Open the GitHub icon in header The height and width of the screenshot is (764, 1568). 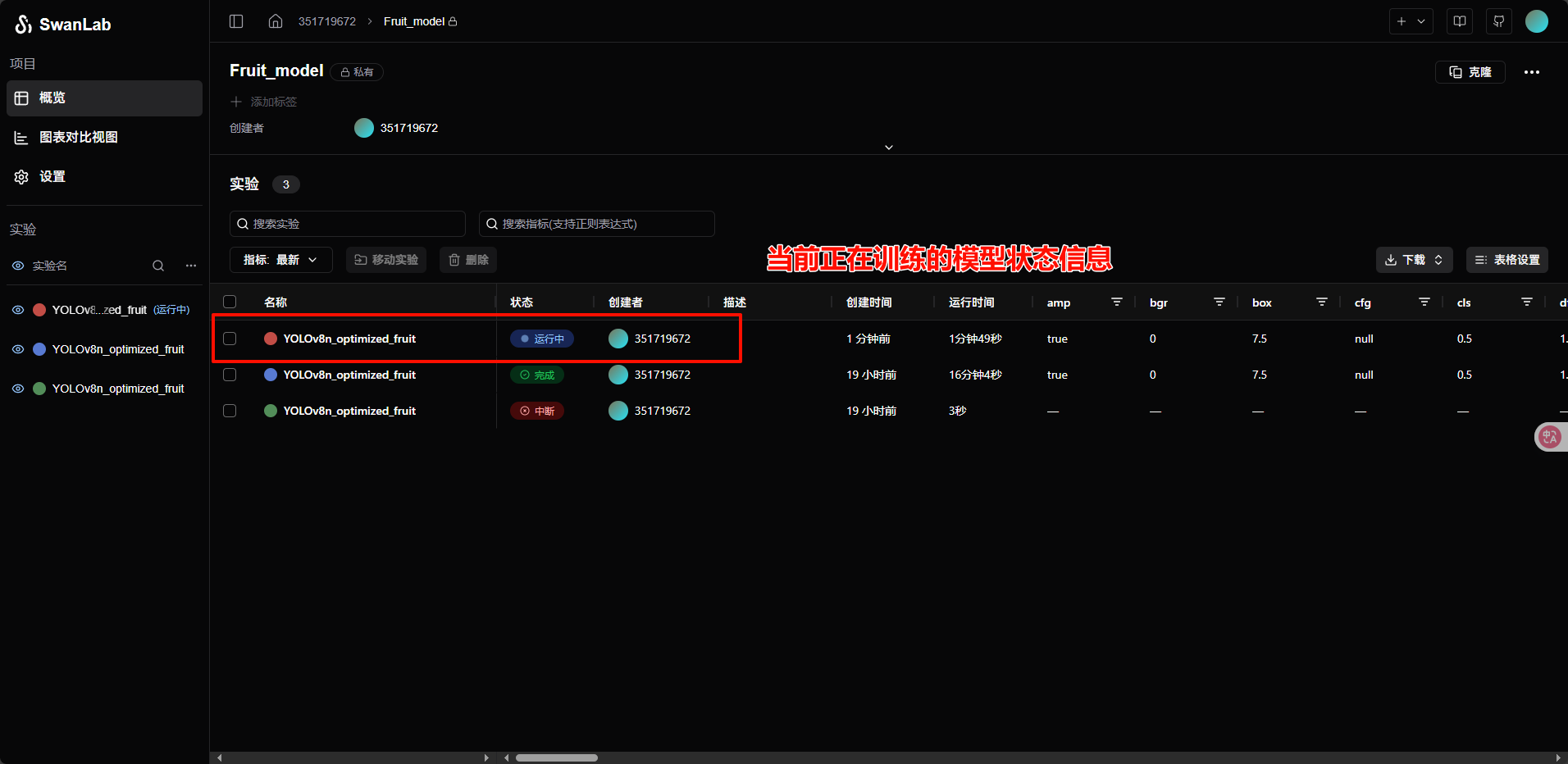coord(1499,21)
